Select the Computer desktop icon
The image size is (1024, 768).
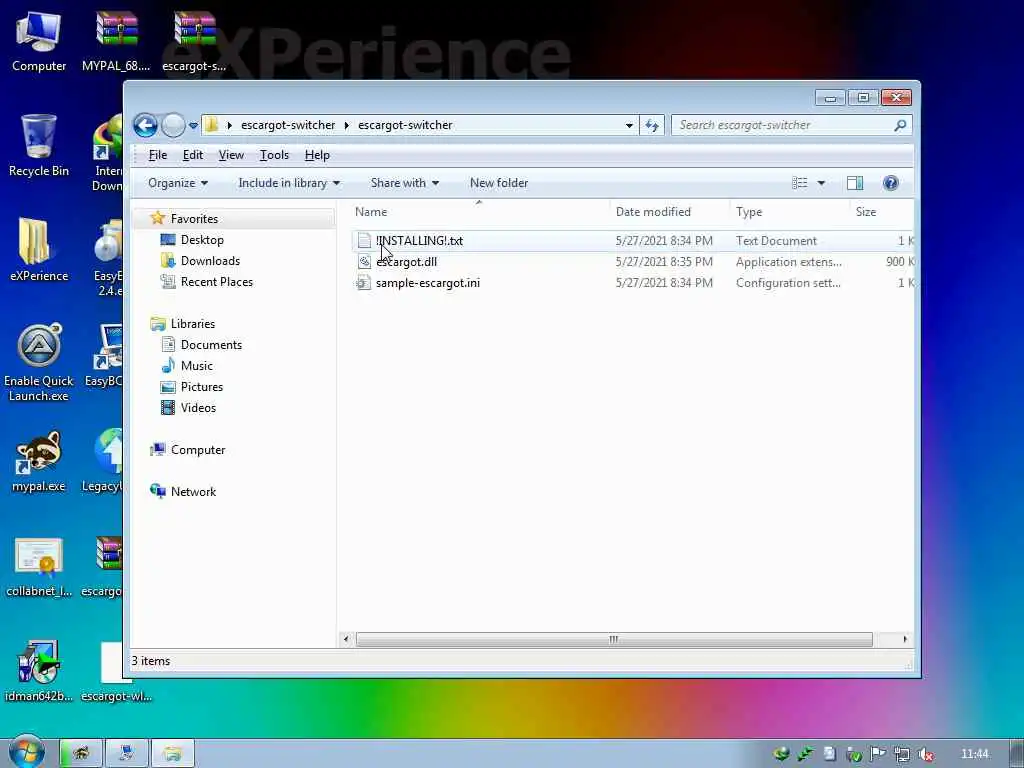click(x=39, y=42)
